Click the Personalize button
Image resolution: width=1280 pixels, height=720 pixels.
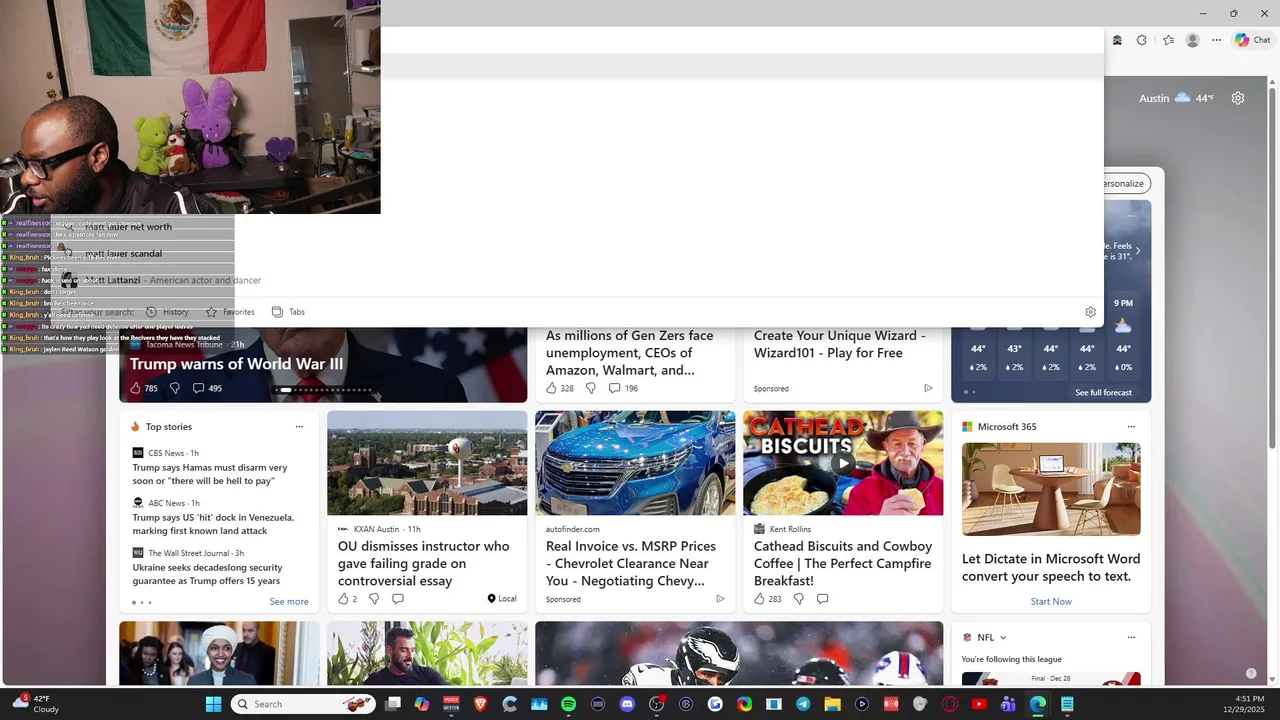click(x=1127, y=183)
